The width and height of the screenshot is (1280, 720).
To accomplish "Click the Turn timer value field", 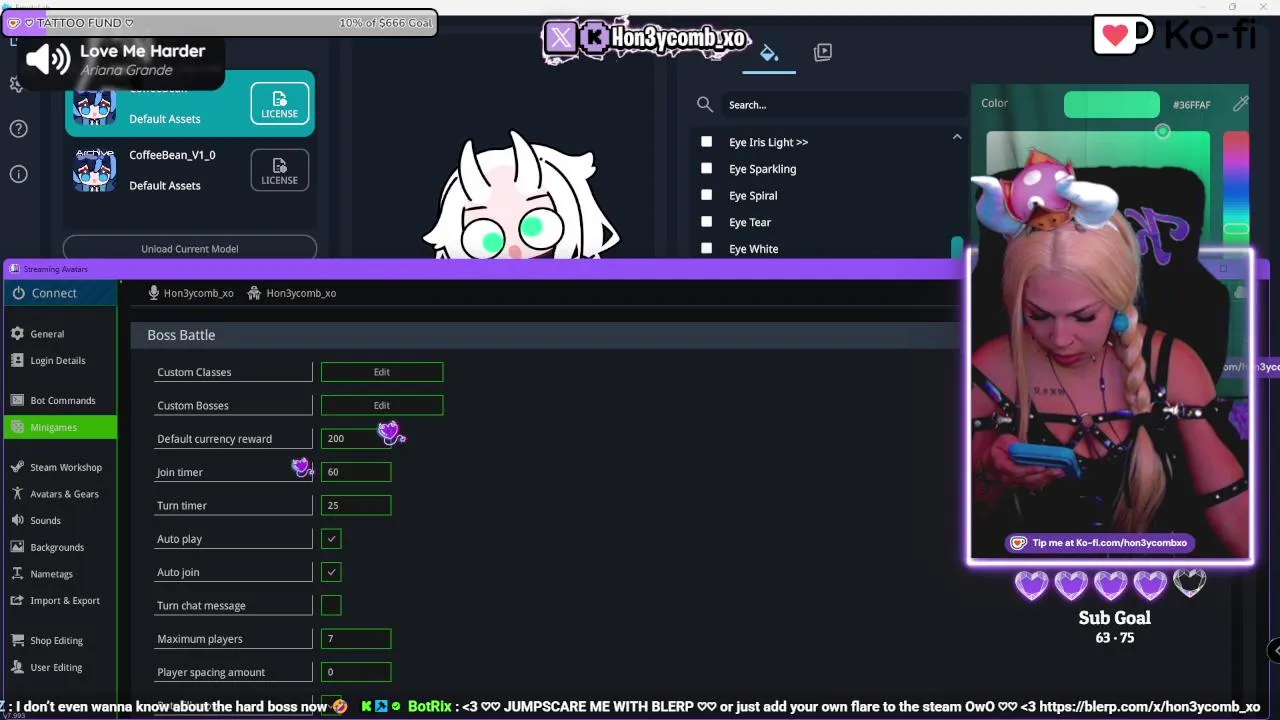I will point(356,505).
